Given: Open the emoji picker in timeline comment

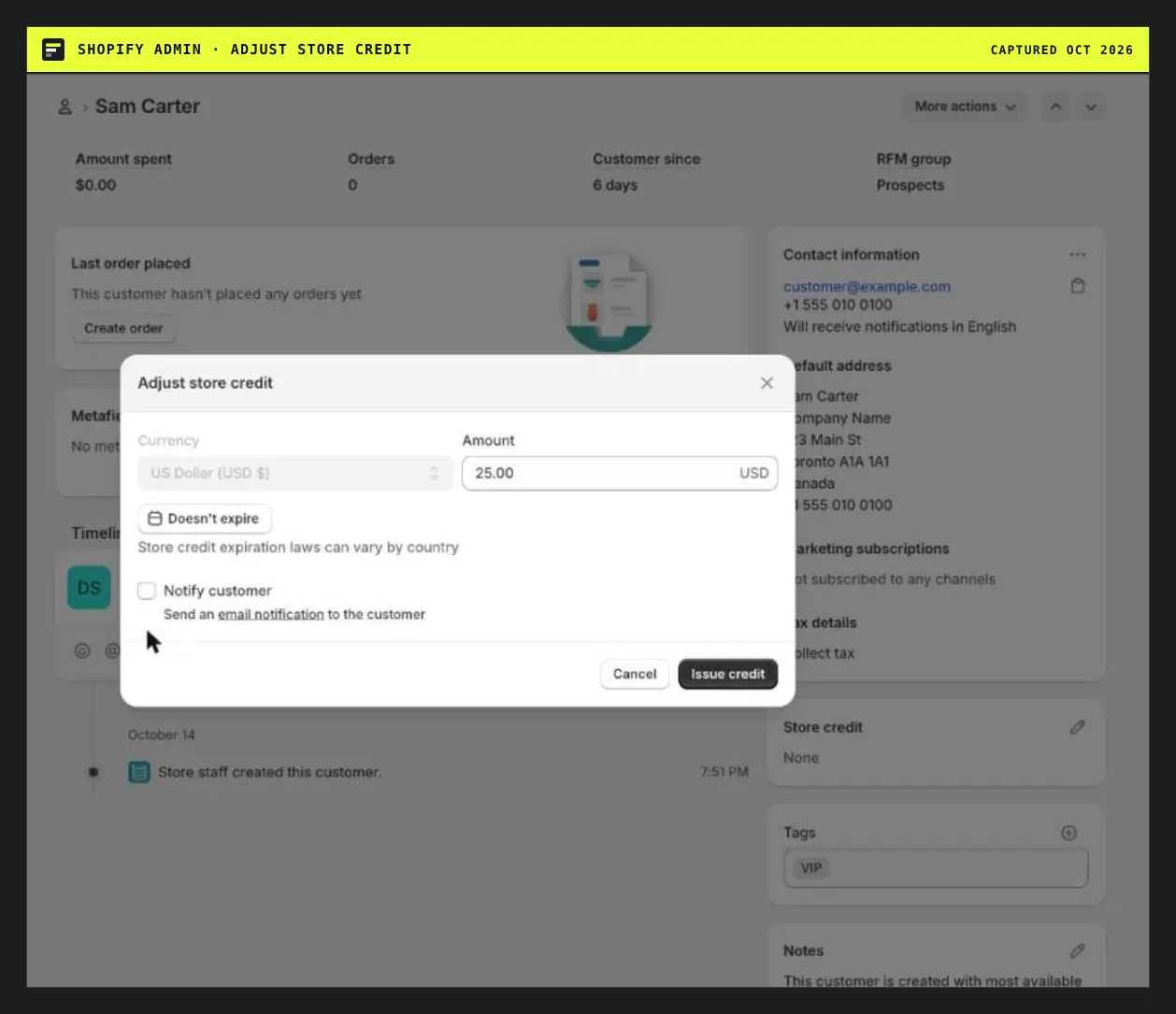Looking at the screenshot, I should click(82, 650).
